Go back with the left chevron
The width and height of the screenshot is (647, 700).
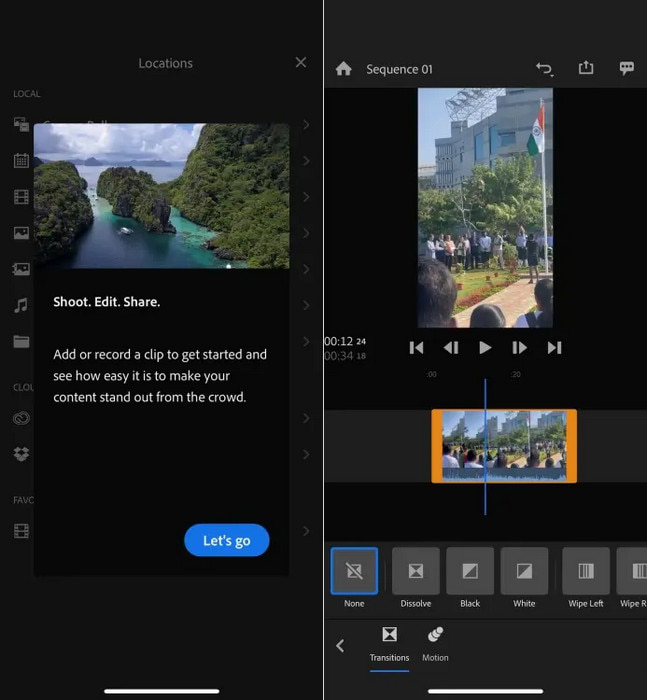pos(340,646)
